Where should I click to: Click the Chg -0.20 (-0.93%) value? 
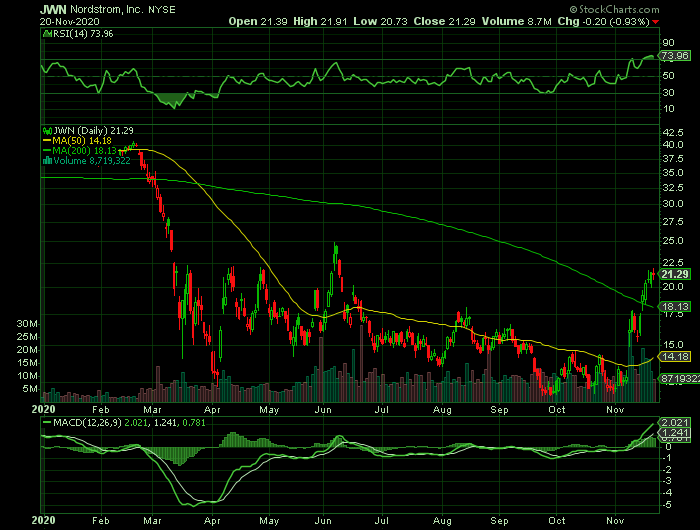tap(603, 21)
